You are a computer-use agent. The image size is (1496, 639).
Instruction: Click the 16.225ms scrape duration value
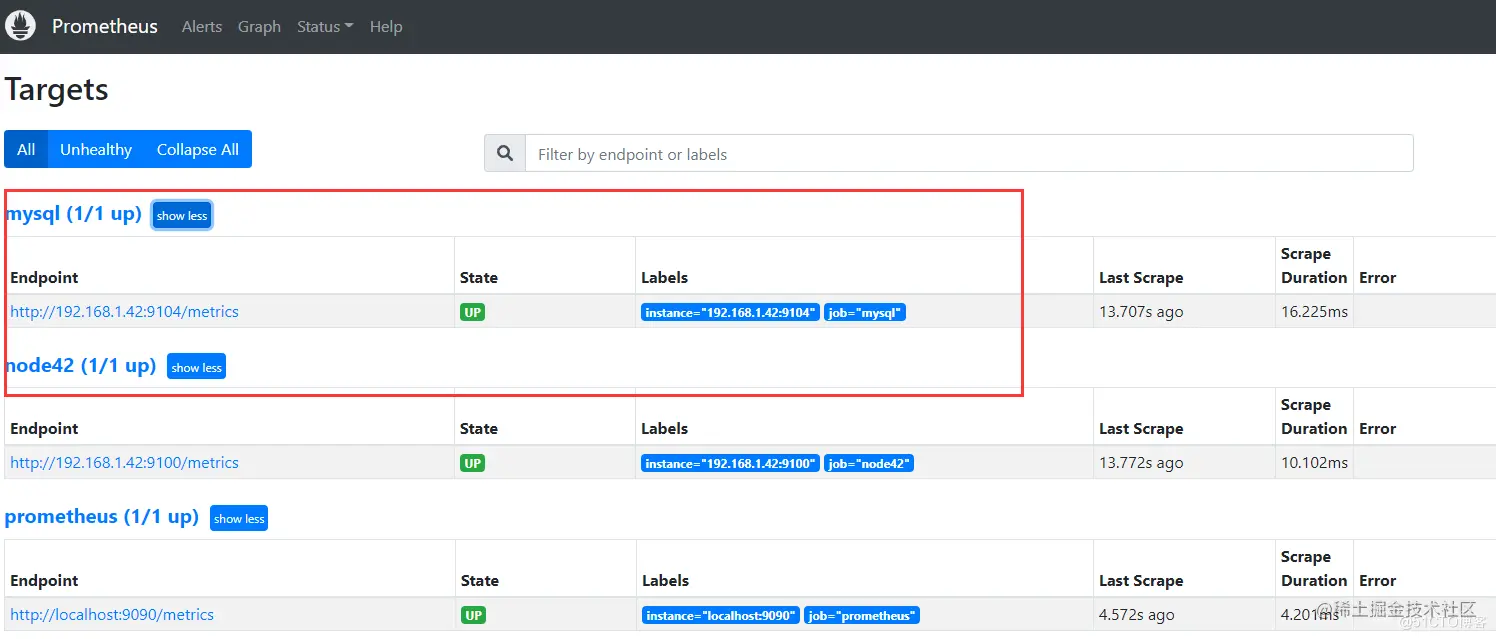pyautogui.click(x=1314, y=312)
